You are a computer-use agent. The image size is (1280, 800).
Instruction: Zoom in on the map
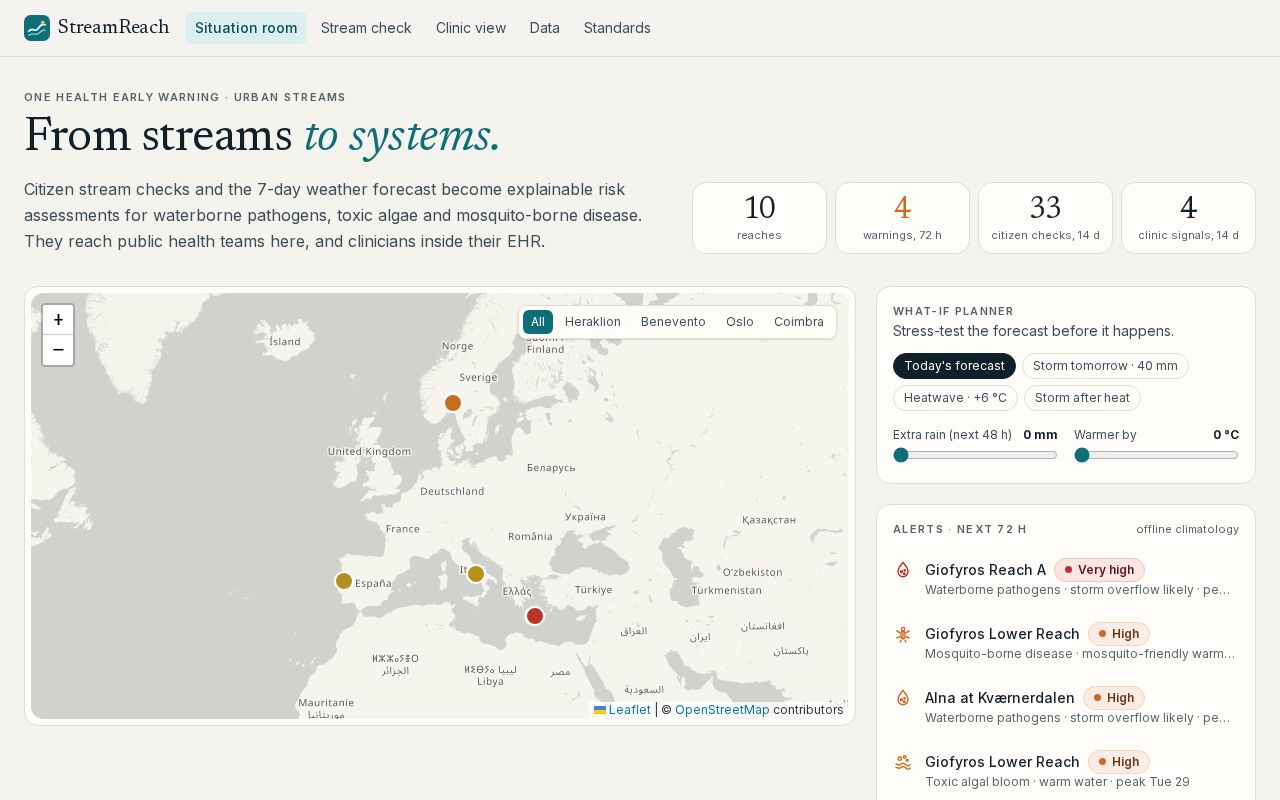58,320
